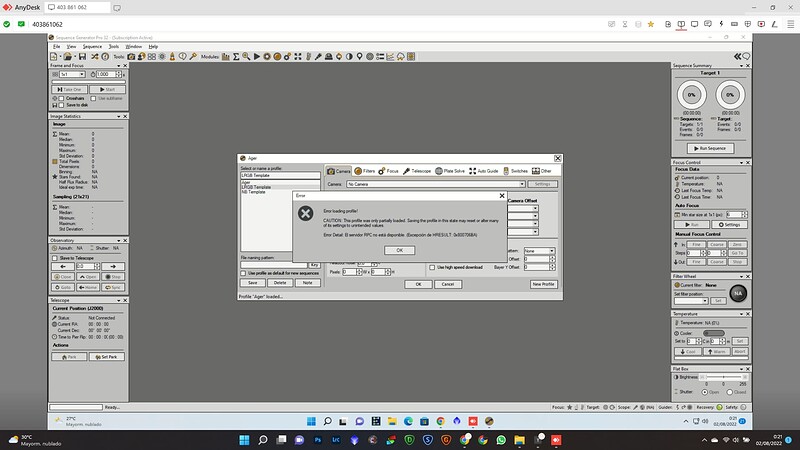The height and width of the screenshot is (450, 800).
Task: Click the New Sequence icon in toolbar
Action: pyautogui.click(x=54, y=57)
